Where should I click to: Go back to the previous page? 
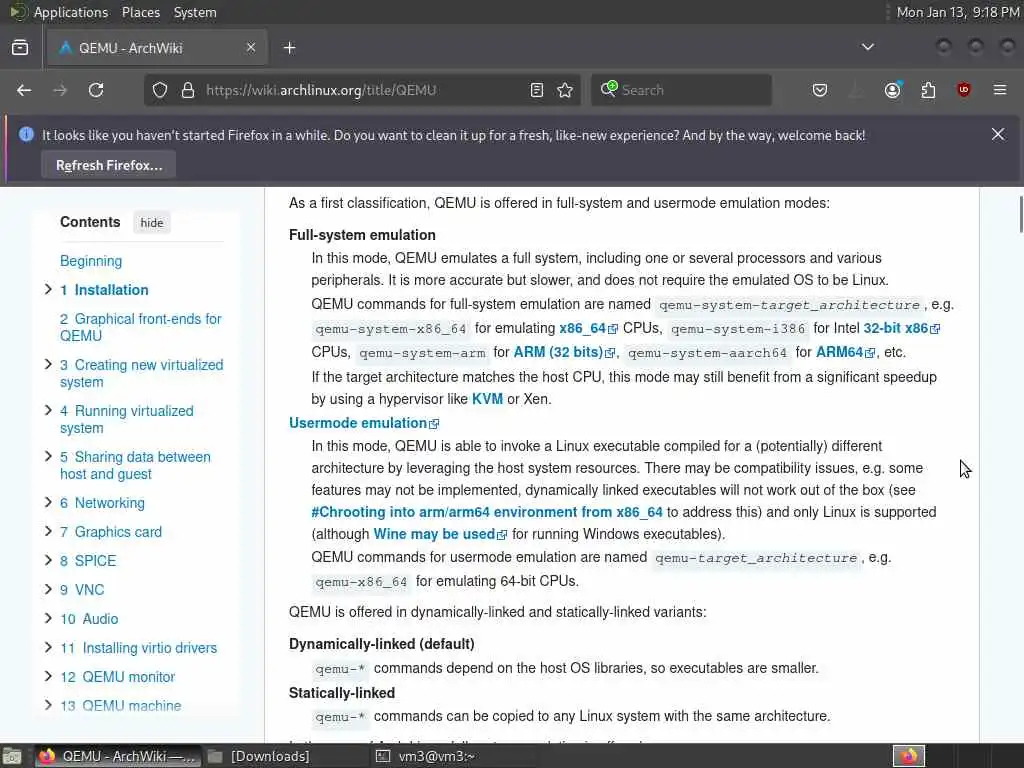click(x=24, y=90)
